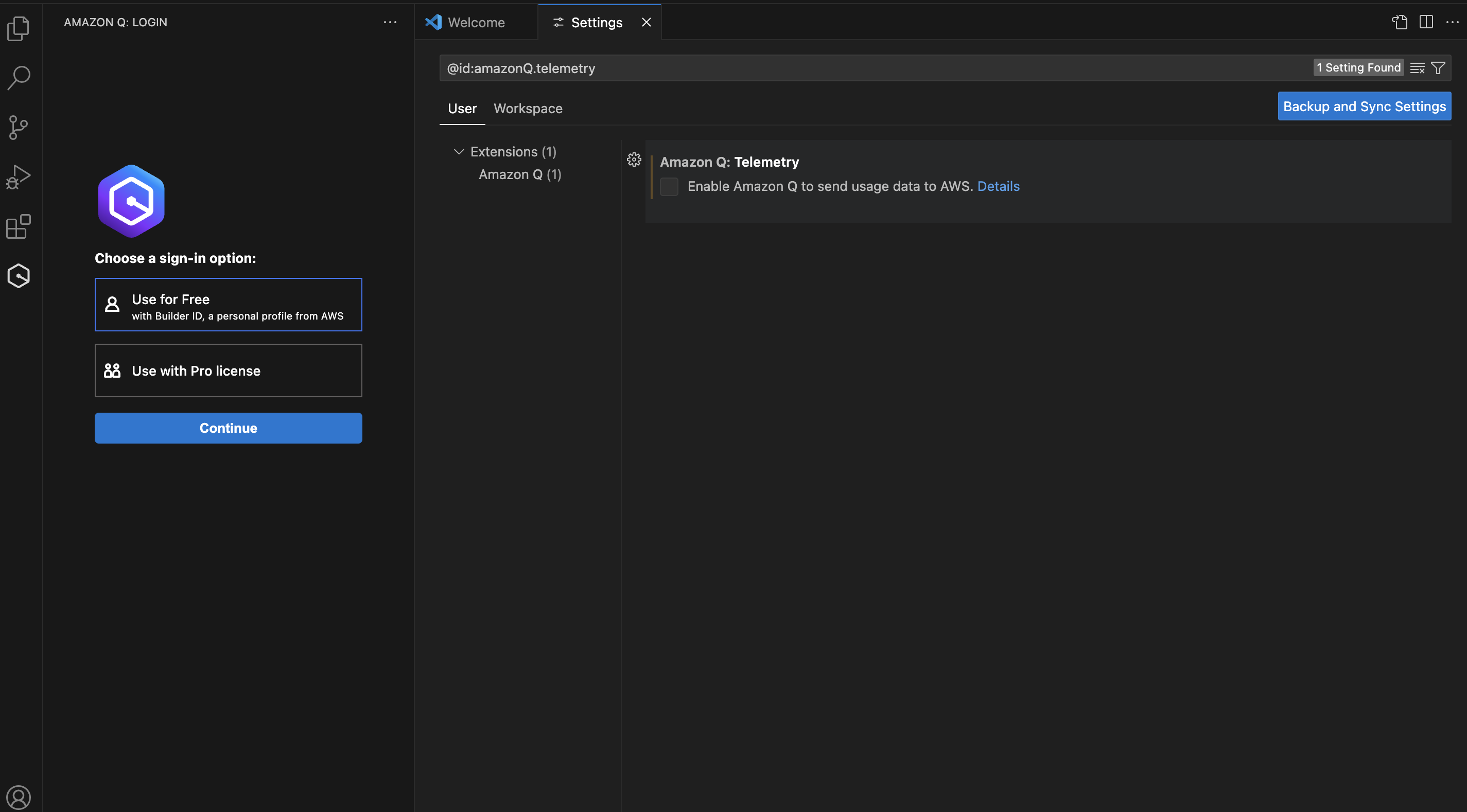Click the Continue button

(x=229, y=428)
